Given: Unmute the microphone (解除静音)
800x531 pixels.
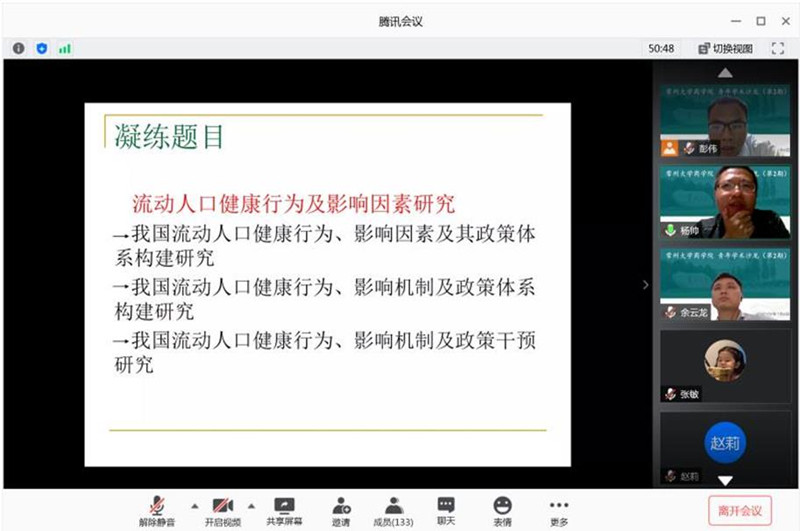Looking at the screenshot, I should point(157,511).
